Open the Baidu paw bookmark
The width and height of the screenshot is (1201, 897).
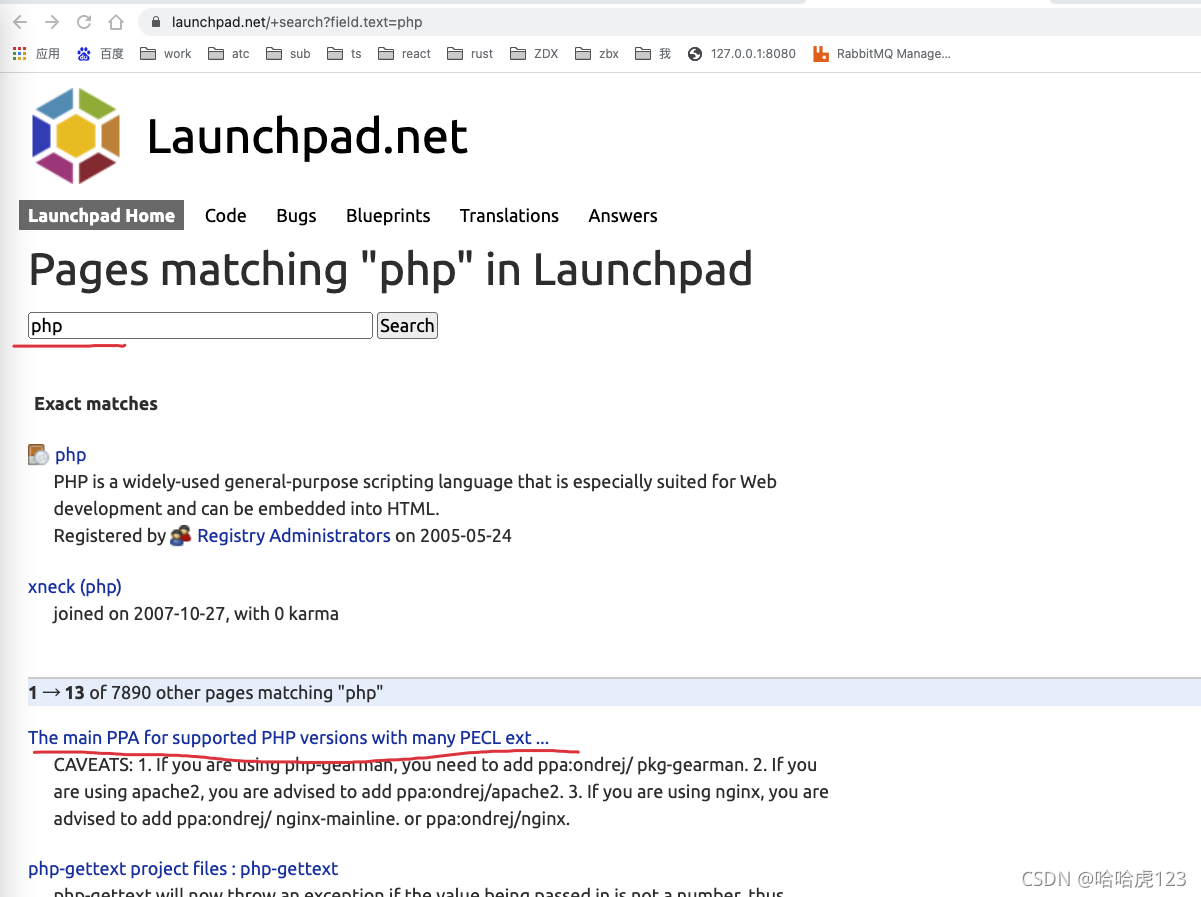click(84, 54)
